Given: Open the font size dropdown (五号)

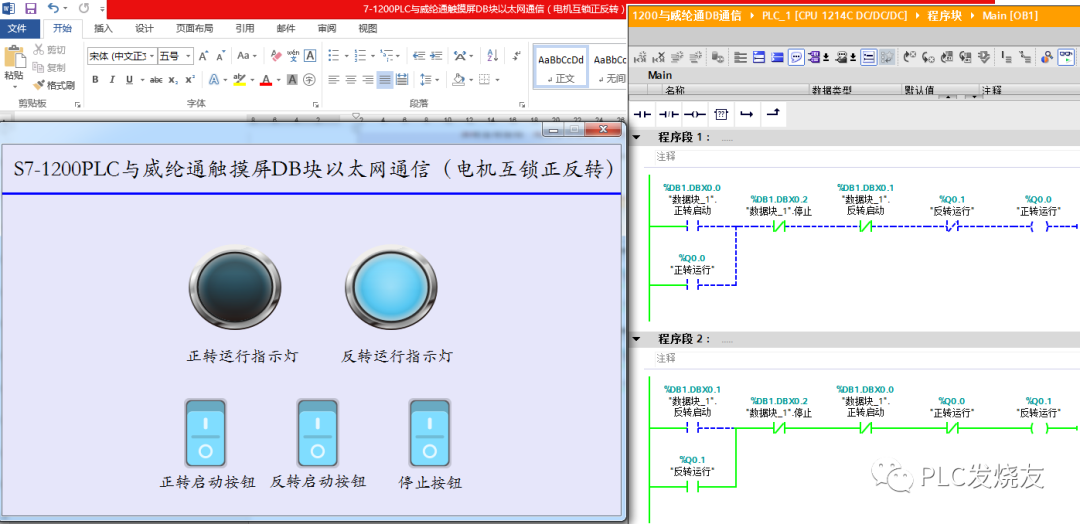Looking at the screenshot, I should [188, 56].
